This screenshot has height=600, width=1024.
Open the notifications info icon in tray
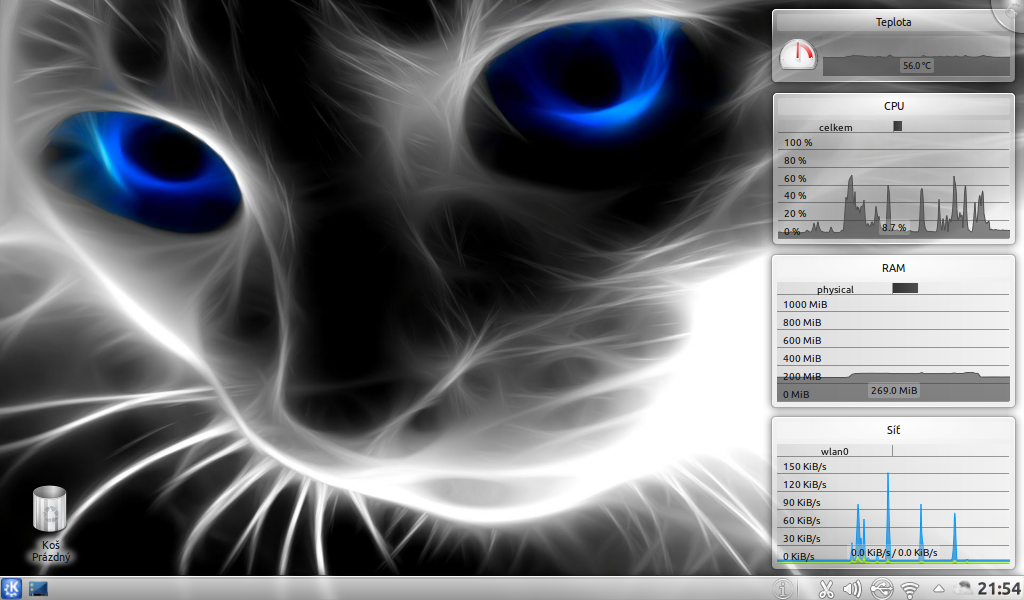(x=783, y=589)
